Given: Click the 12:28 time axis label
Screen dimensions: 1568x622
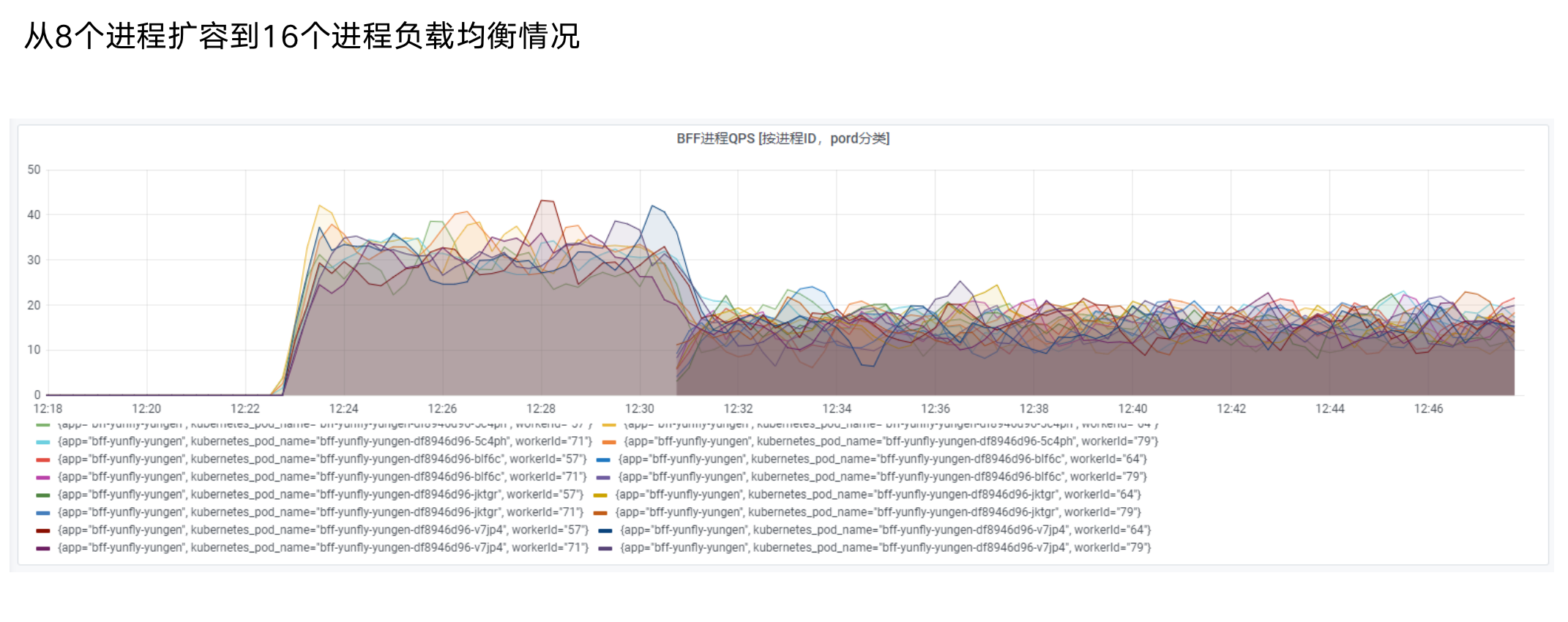Looking at the screenshot, I should [541, 408].
